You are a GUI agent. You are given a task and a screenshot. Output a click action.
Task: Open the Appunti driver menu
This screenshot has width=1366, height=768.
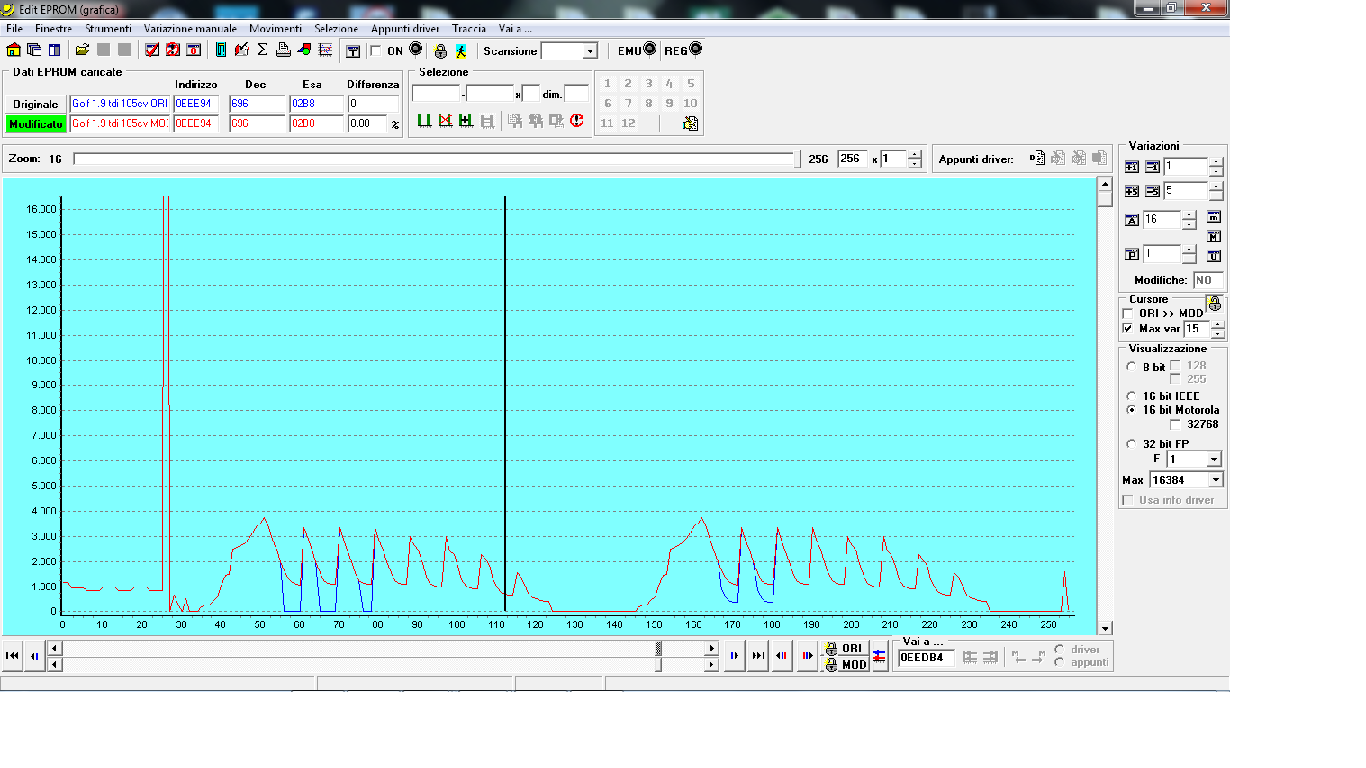405,29
